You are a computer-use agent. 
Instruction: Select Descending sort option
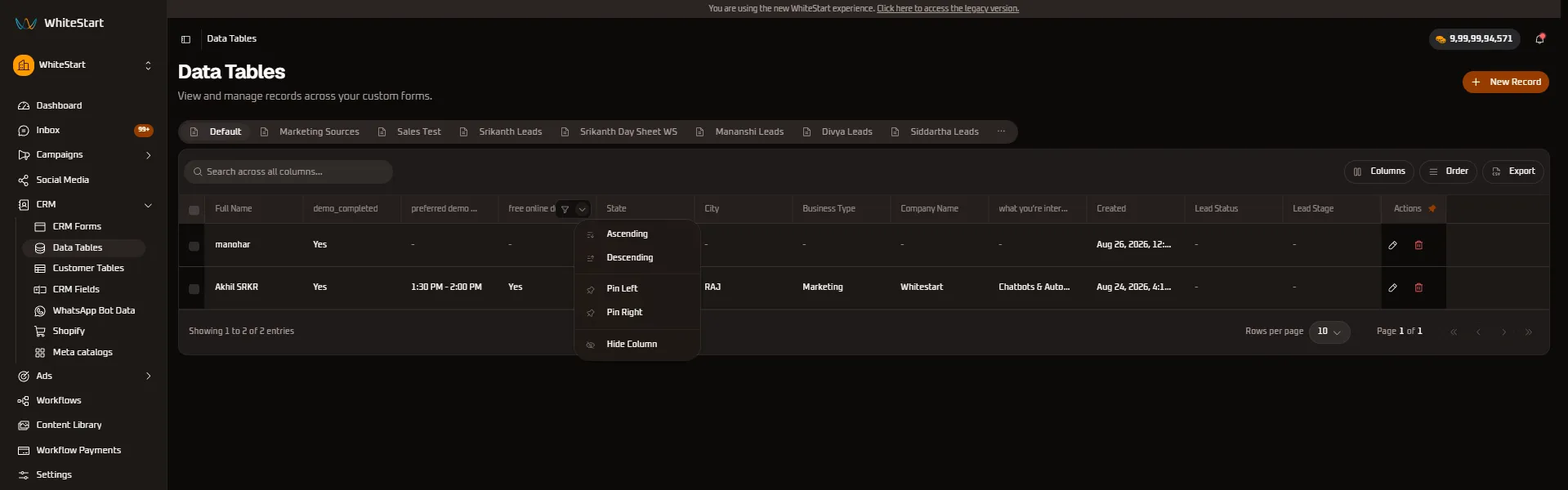pyautogui.click(x=637, y=257)
